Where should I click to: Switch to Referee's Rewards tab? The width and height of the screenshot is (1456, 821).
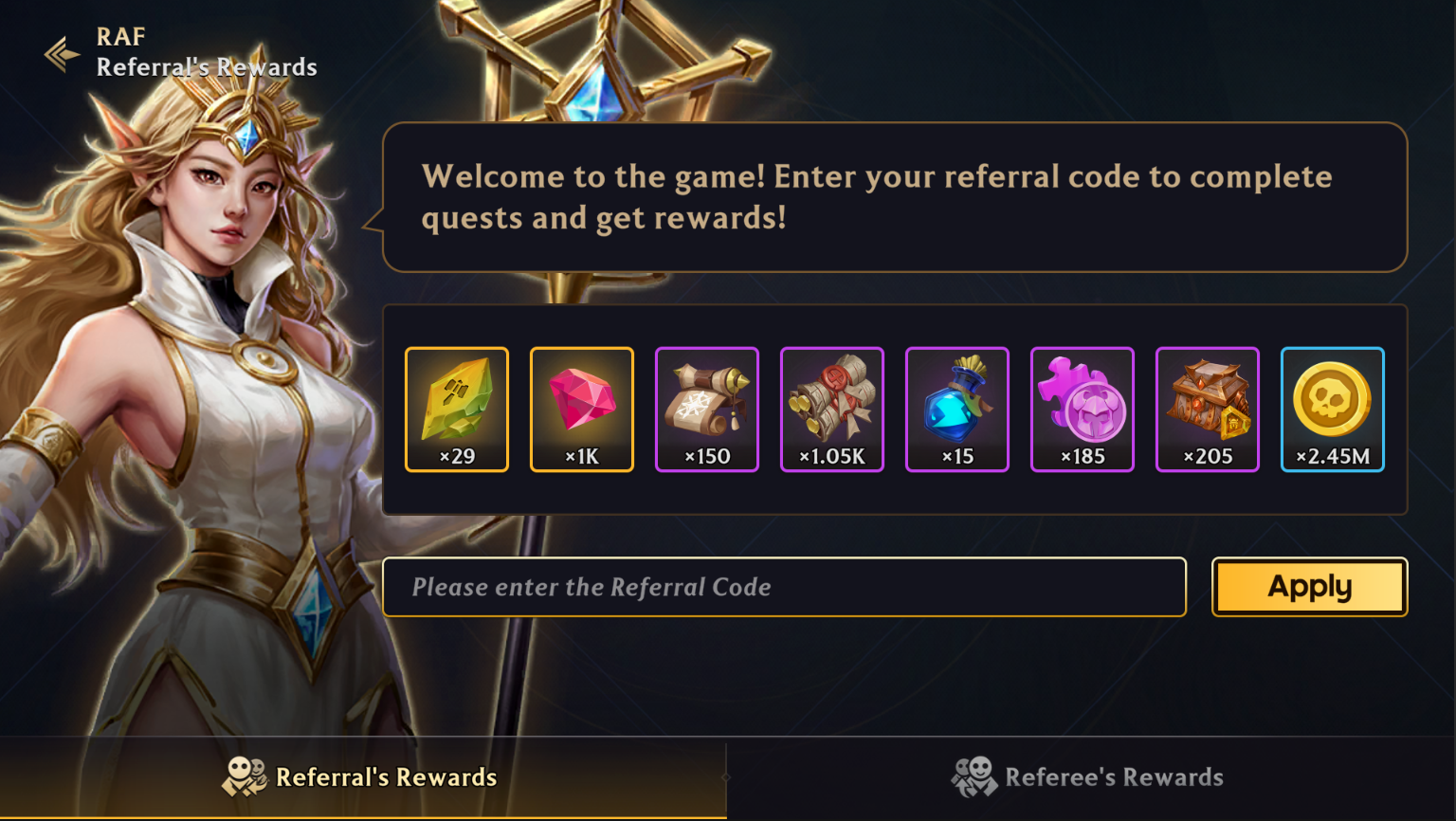point(1091,777)
